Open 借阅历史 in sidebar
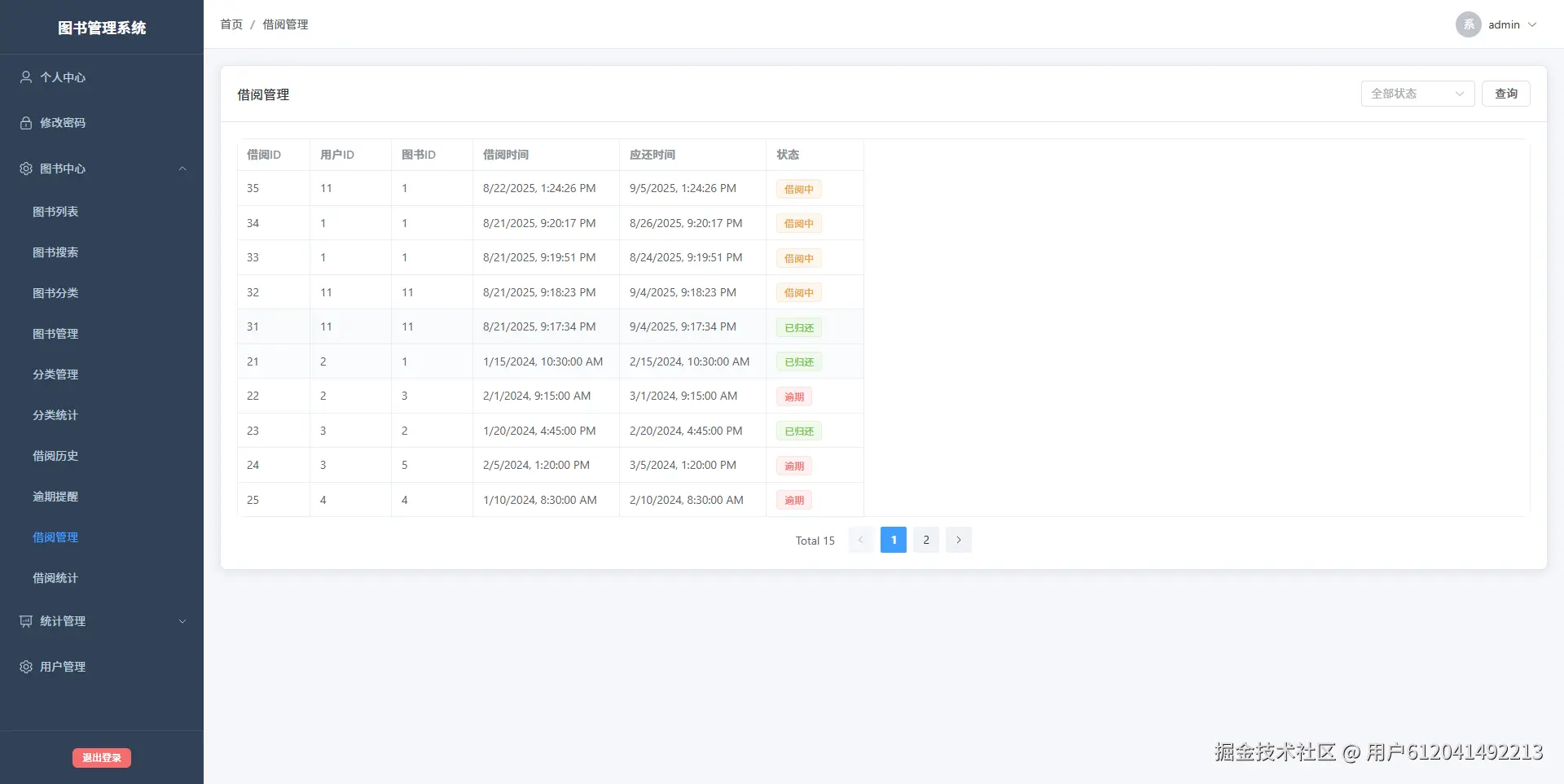This screenshot has height=784, width=1564. pos(102,456)
